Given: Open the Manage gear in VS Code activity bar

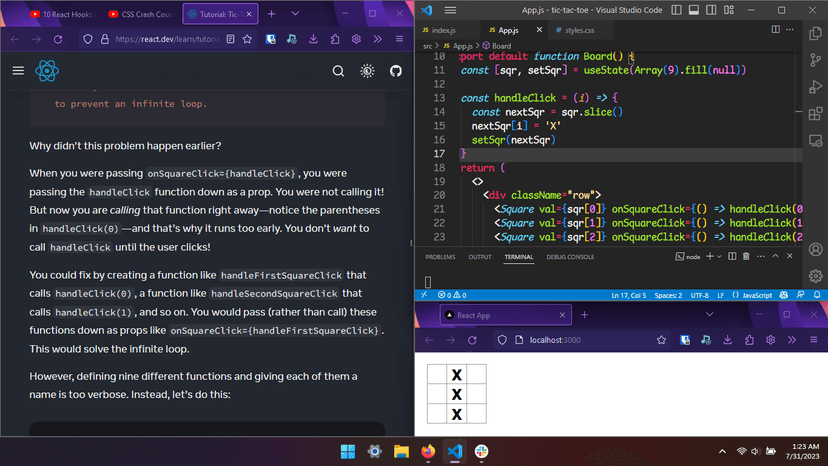Looking at the screenshot, I should [816, 275].
